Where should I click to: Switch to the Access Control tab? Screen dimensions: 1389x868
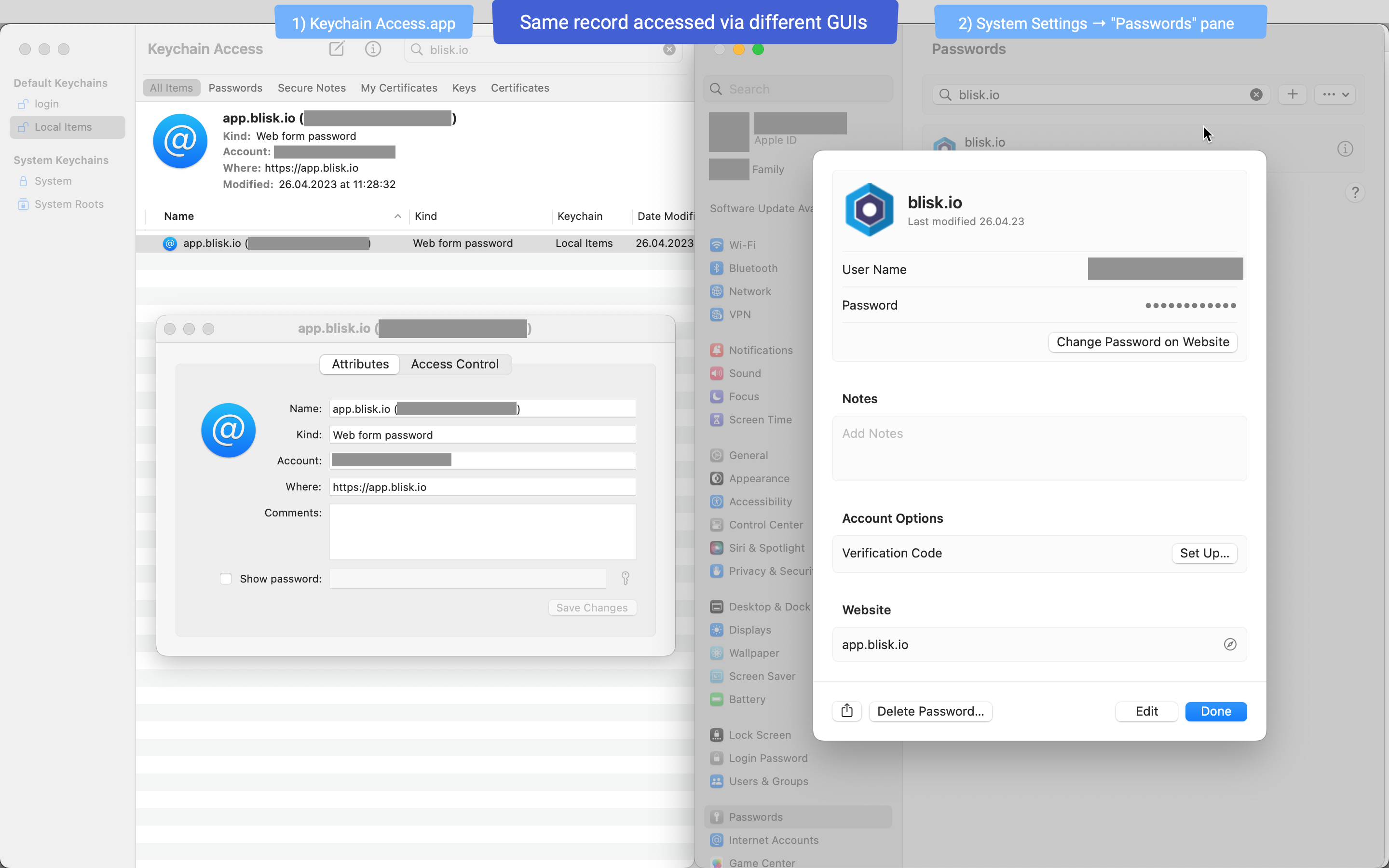(x=454, y=364)
